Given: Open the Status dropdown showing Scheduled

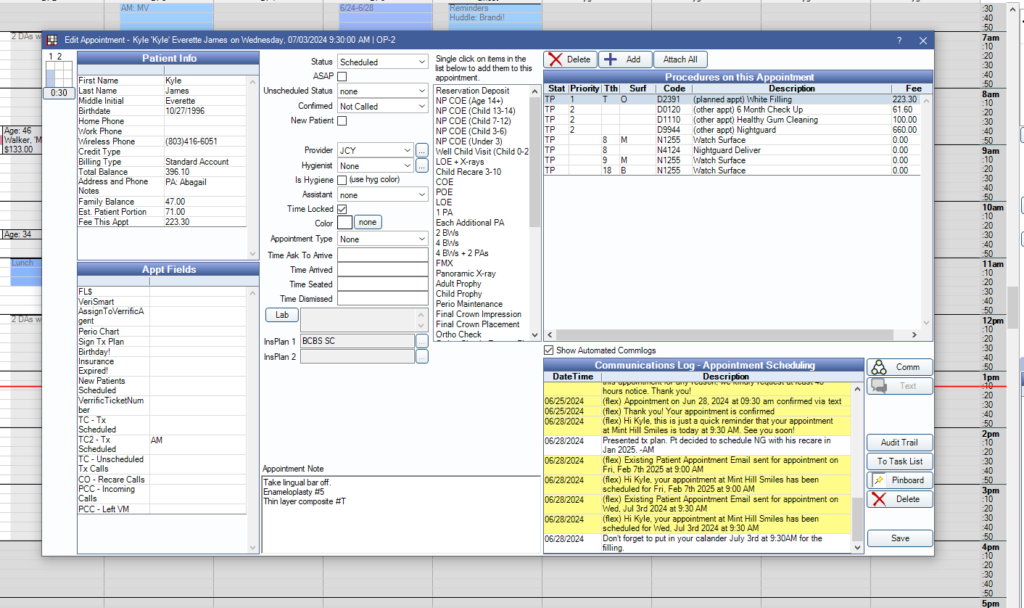Looking at the screenshot, I should tap(383, 62).
